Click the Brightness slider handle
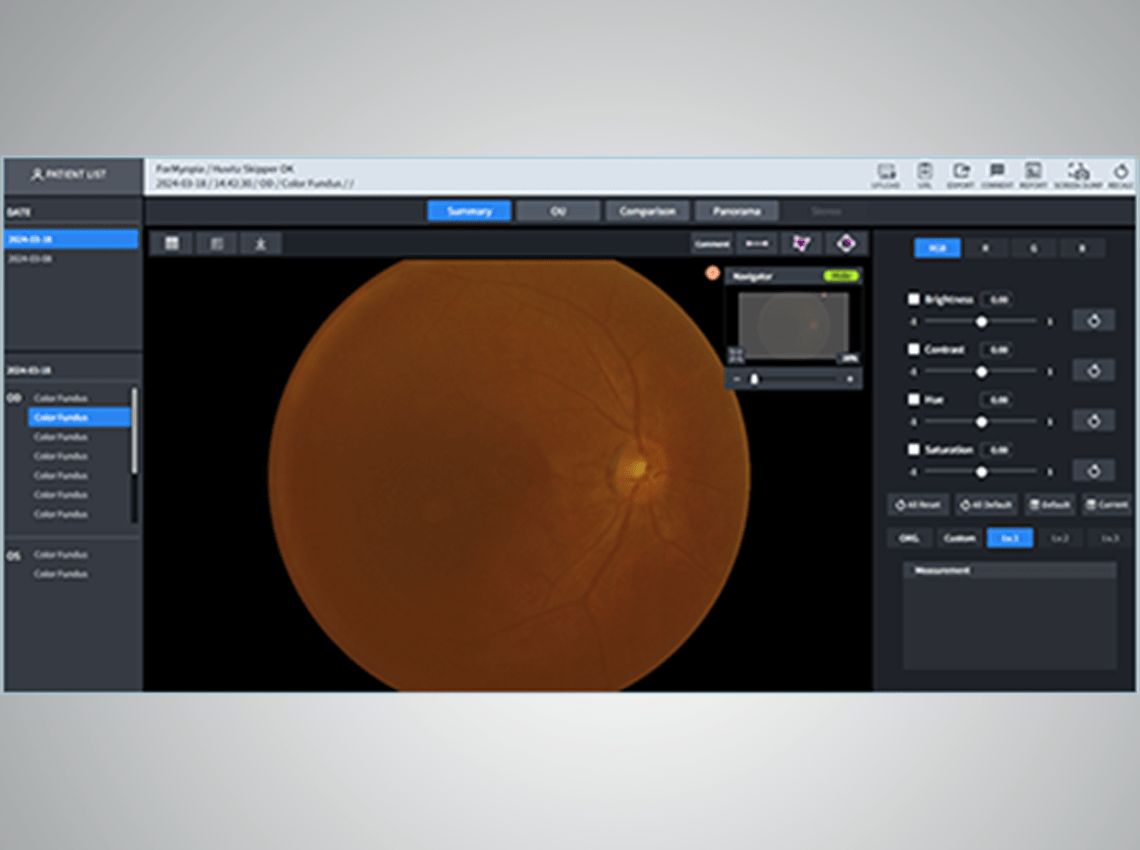The image size is (1140, 850). click(x=982, y=321)
